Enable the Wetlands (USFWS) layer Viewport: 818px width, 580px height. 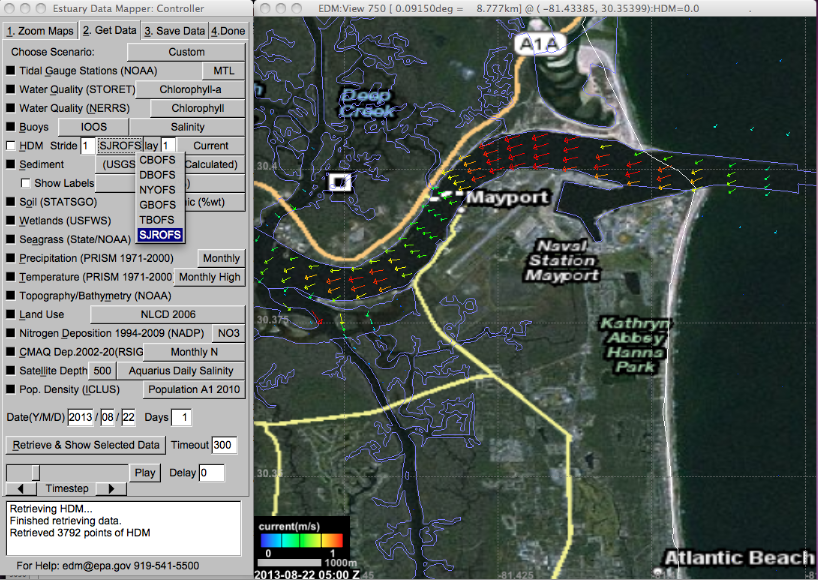tap(11, 220)
